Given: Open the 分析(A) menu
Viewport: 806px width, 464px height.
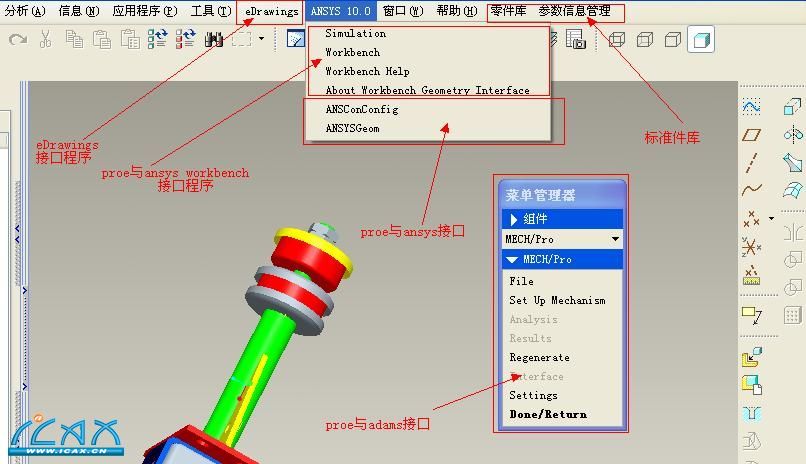Looking at the screenshot, I should (x=25, y=11).
